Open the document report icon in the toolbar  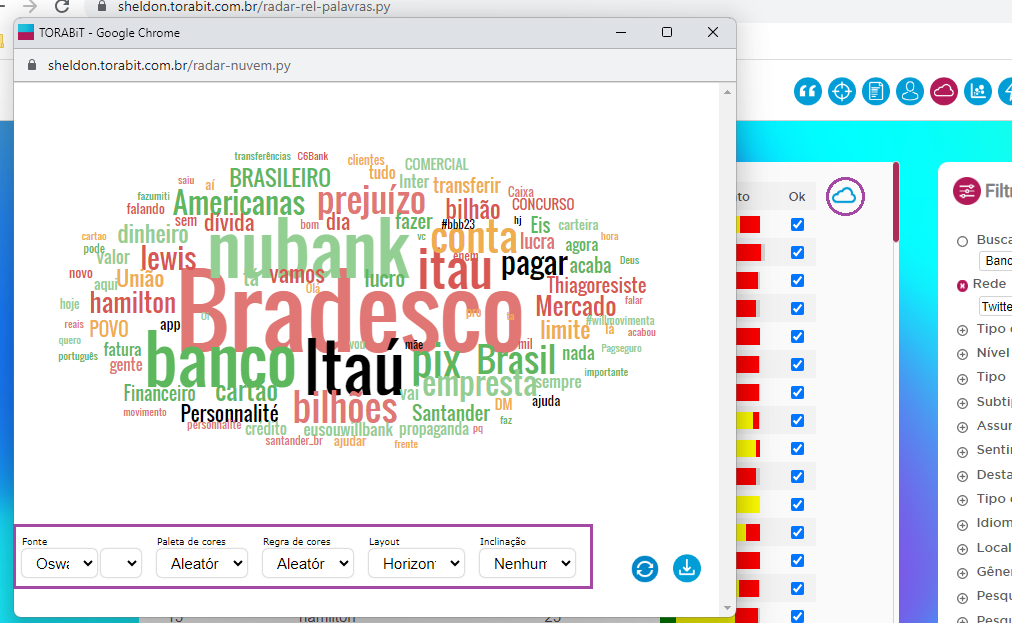[x=876, y=92]
